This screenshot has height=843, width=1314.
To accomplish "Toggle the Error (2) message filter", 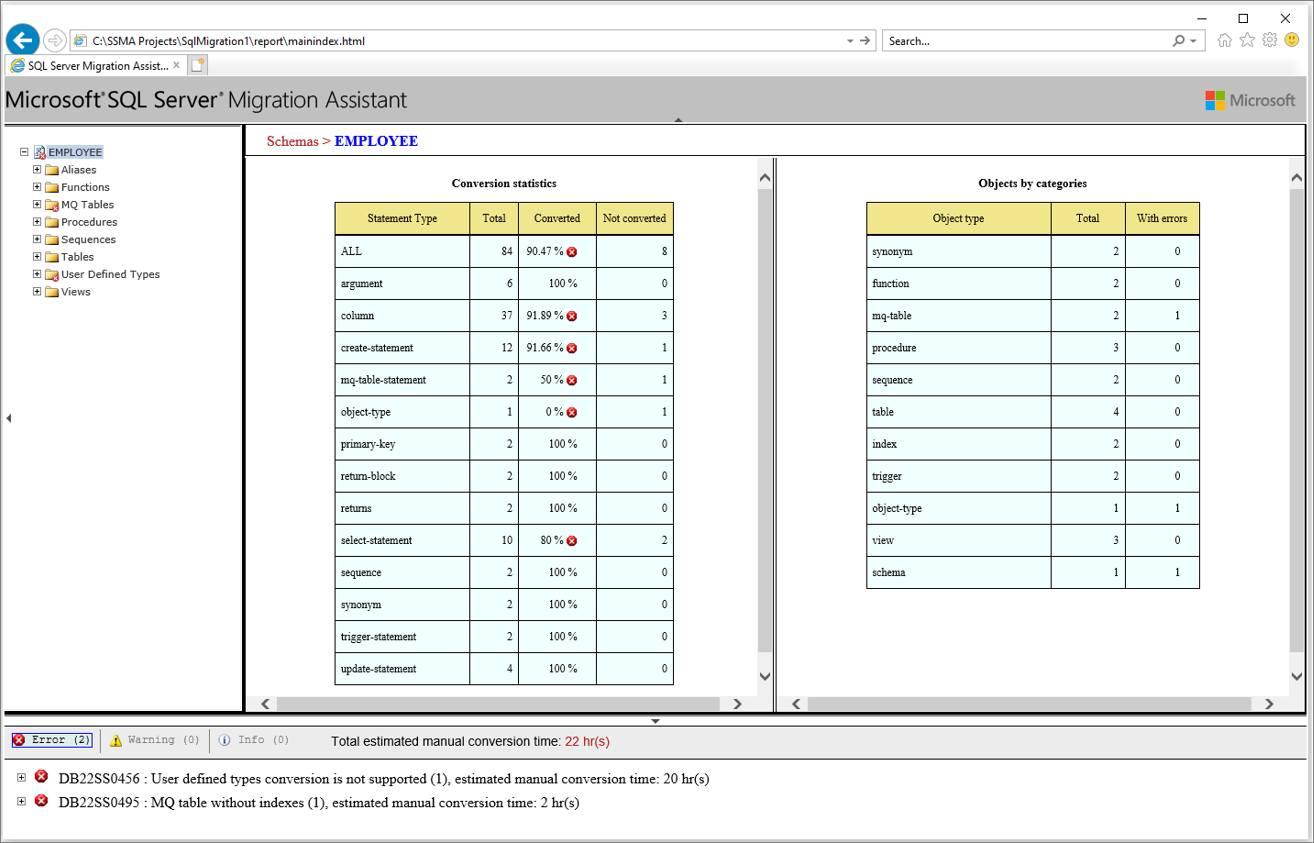I will click(x=51, y=740).
